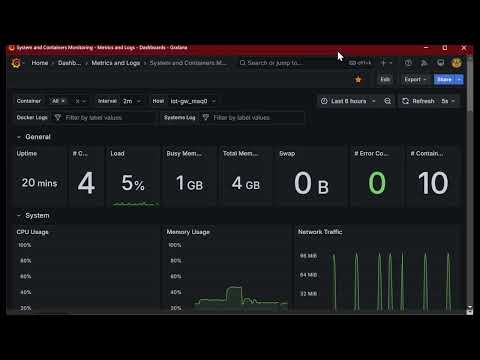Open the refresh interval 5s dropdown

(x=448, y=101)
